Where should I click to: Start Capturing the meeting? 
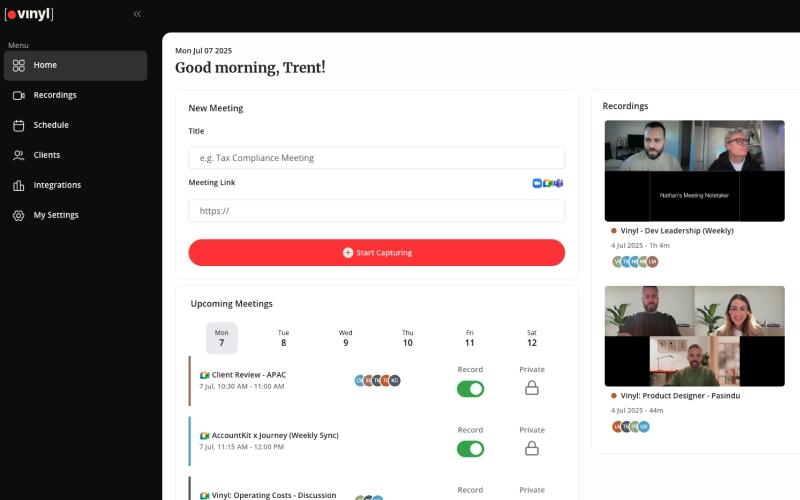[x=377, y=253]
